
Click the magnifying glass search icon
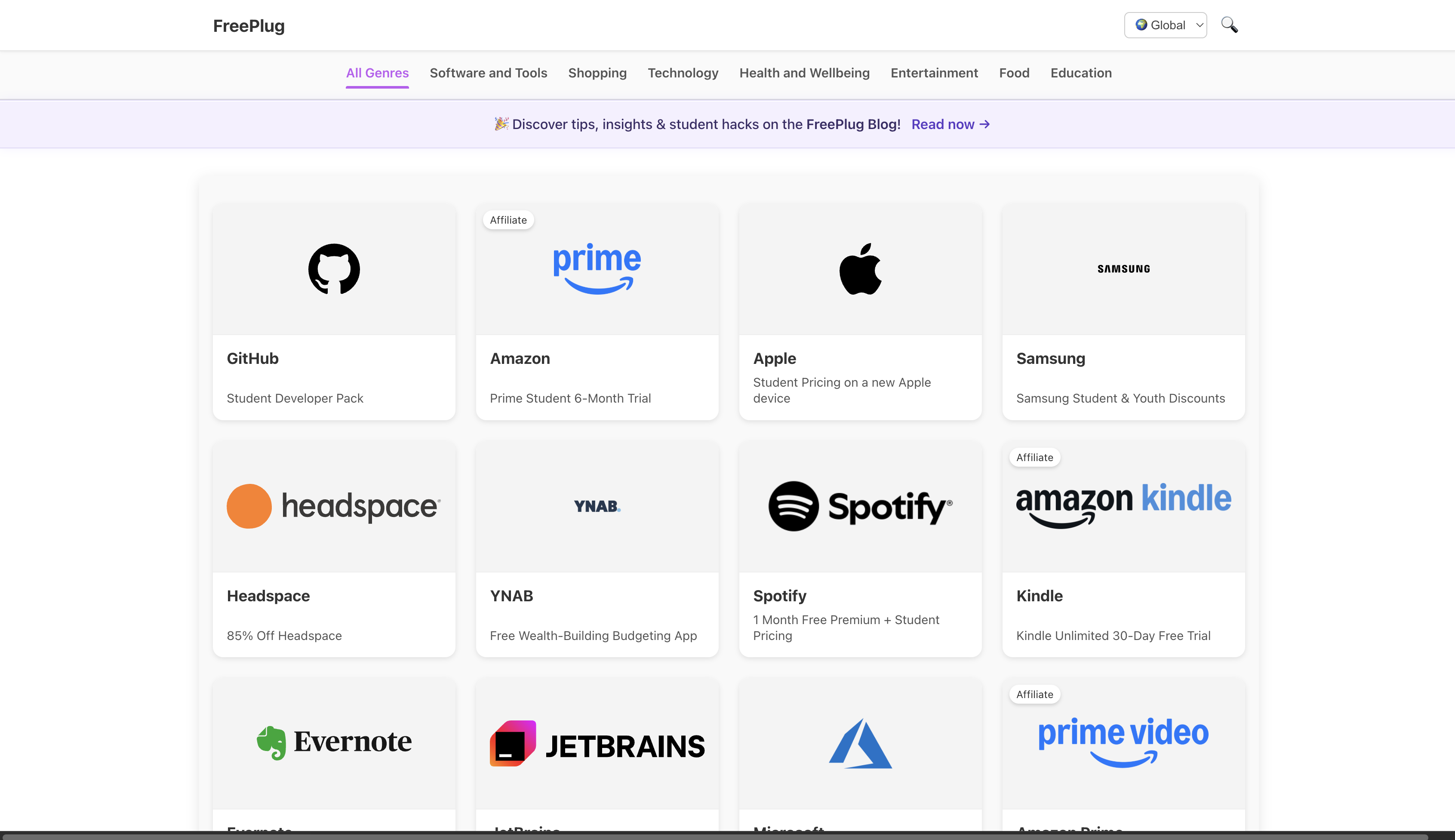(x=1230, y=25)
